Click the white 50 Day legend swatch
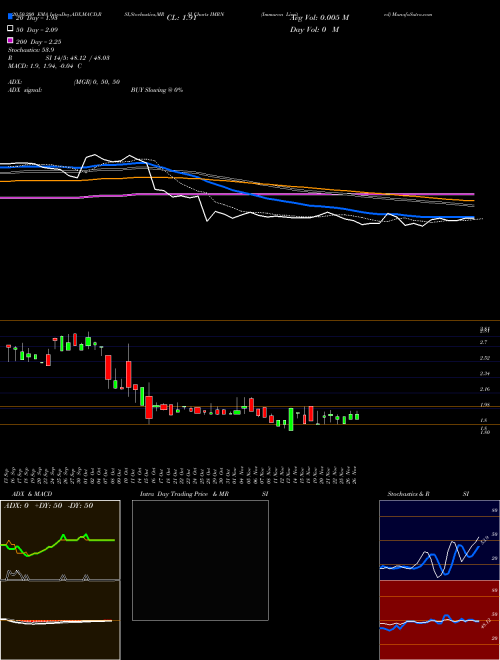 point(11,29)
